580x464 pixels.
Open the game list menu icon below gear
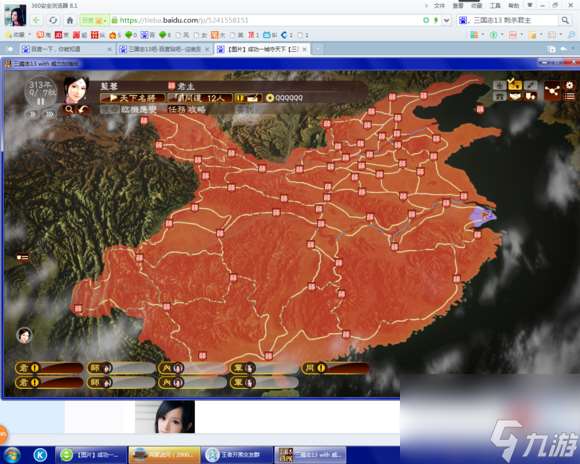(x=569, y=96)
